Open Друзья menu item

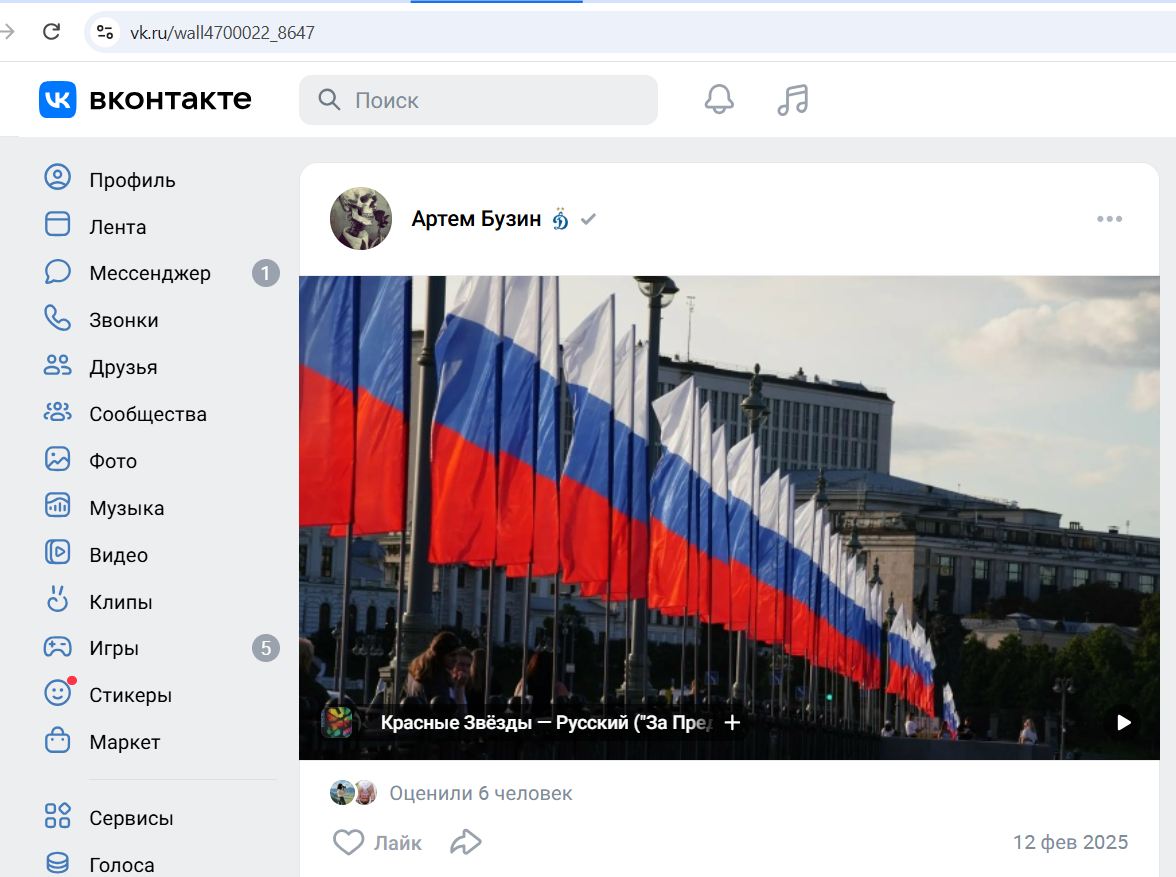coord(123,367)
